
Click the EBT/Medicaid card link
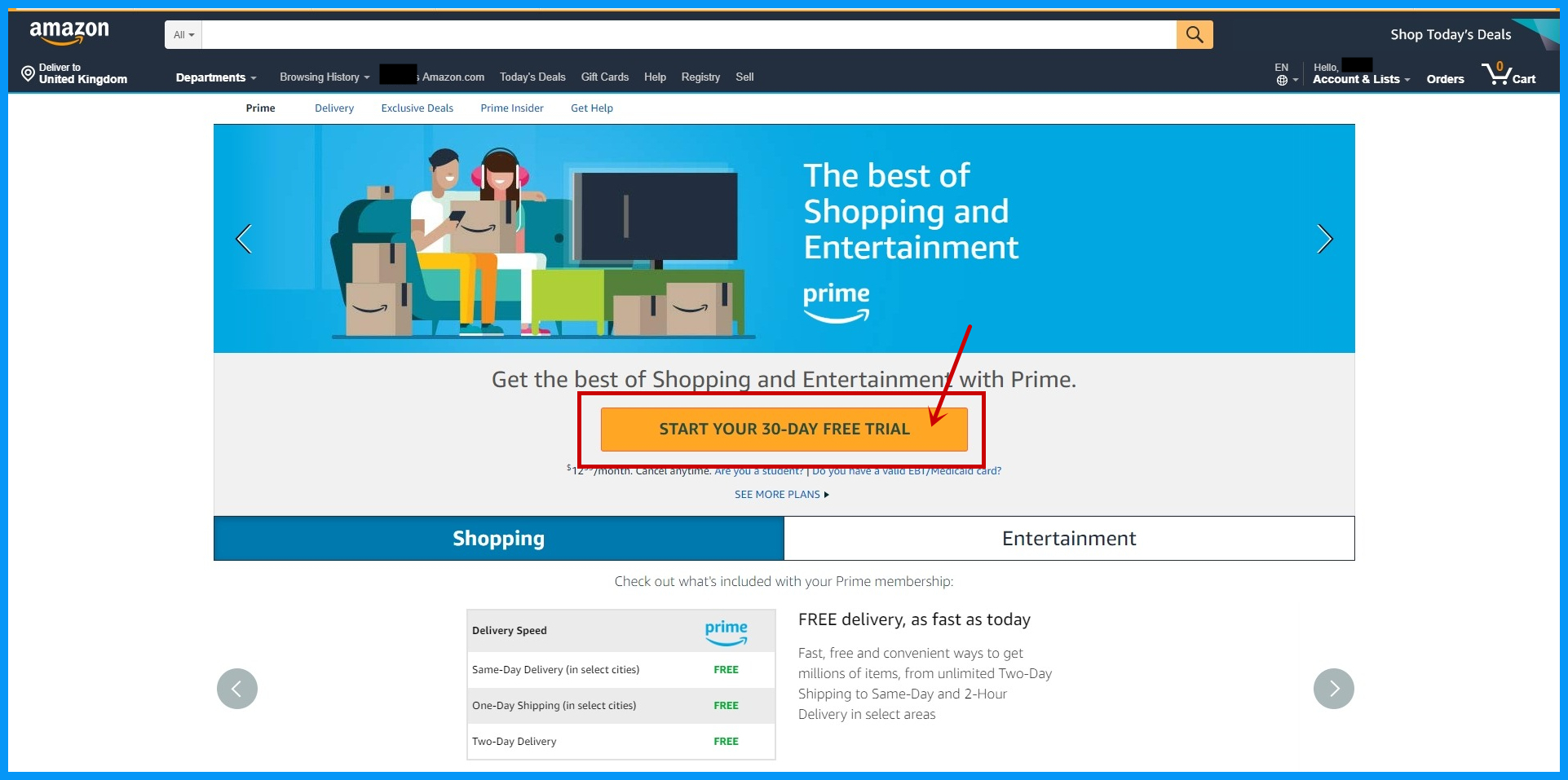pos(907,470)
